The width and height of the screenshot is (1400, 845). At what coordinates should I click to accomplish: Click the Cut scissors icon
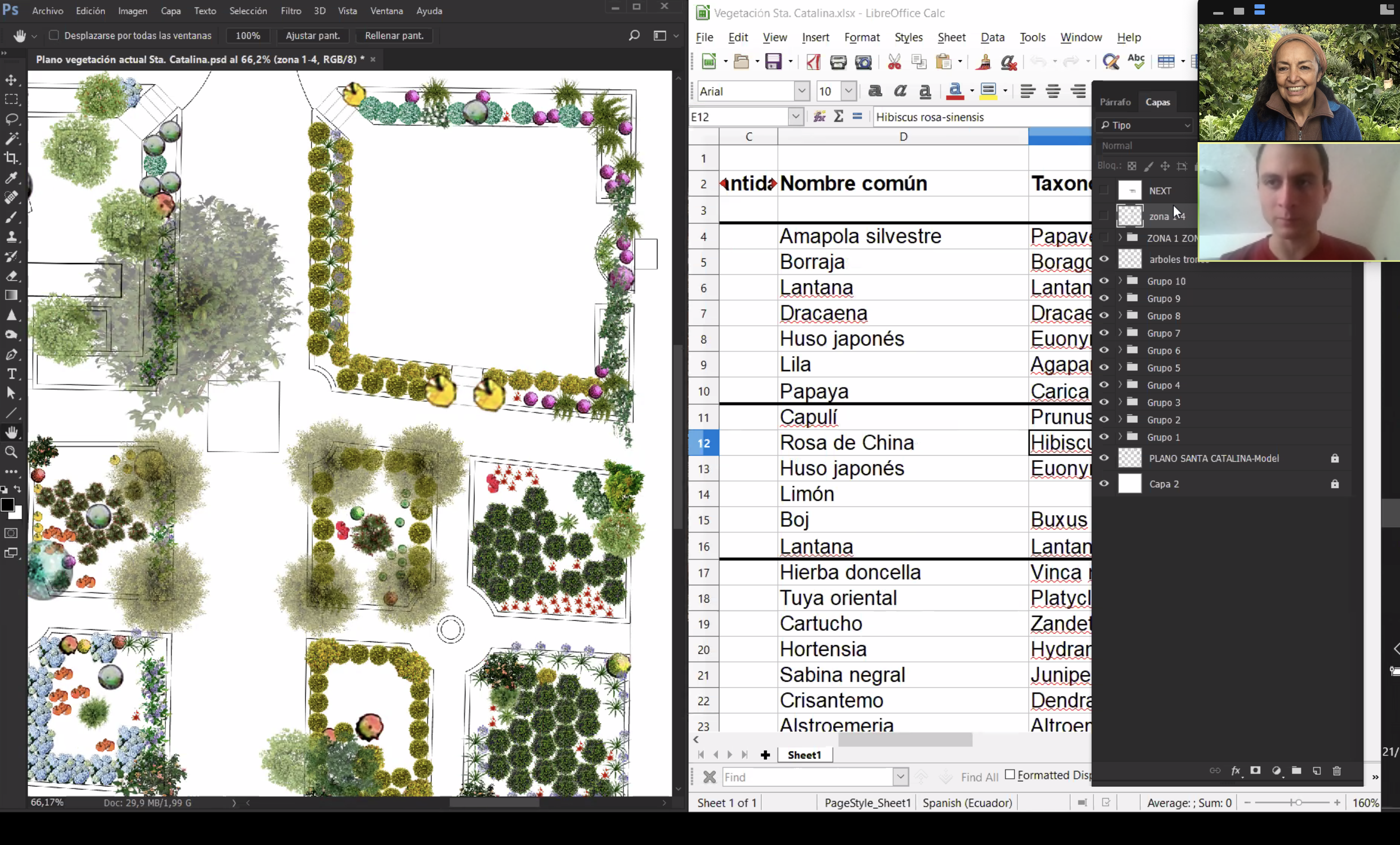(894, 61)
